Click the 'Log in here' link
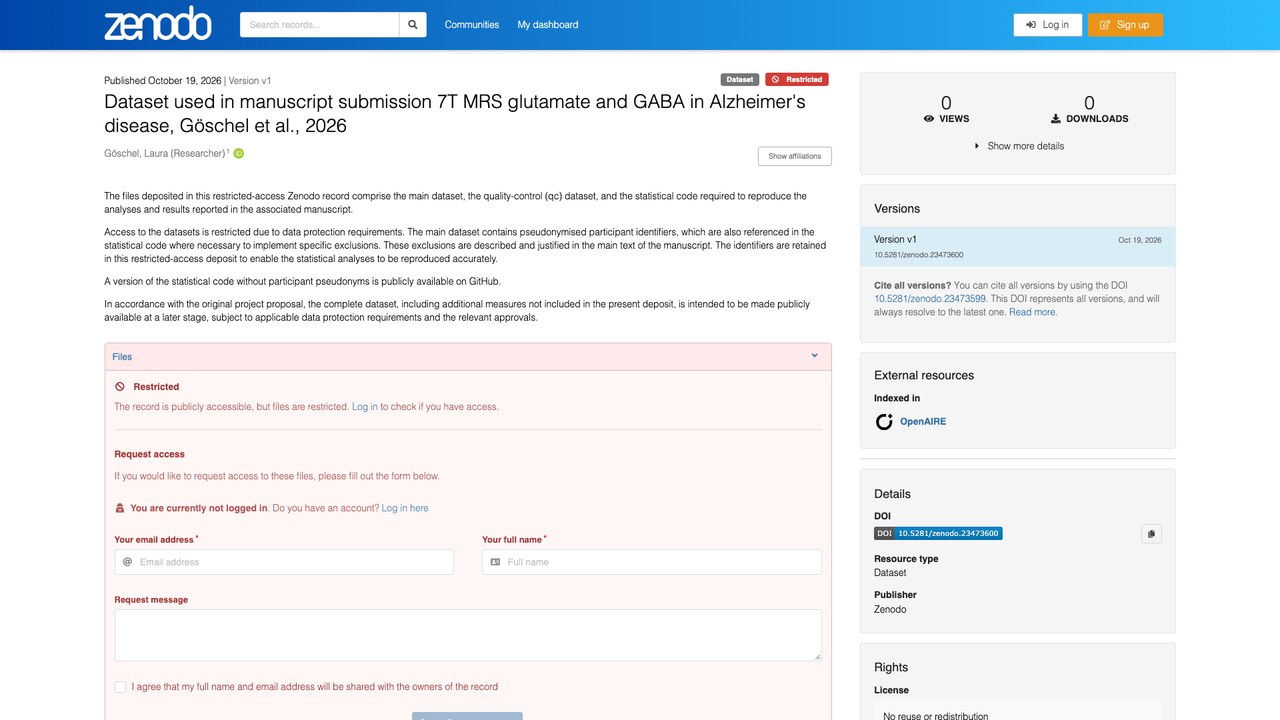 point(405,508)
